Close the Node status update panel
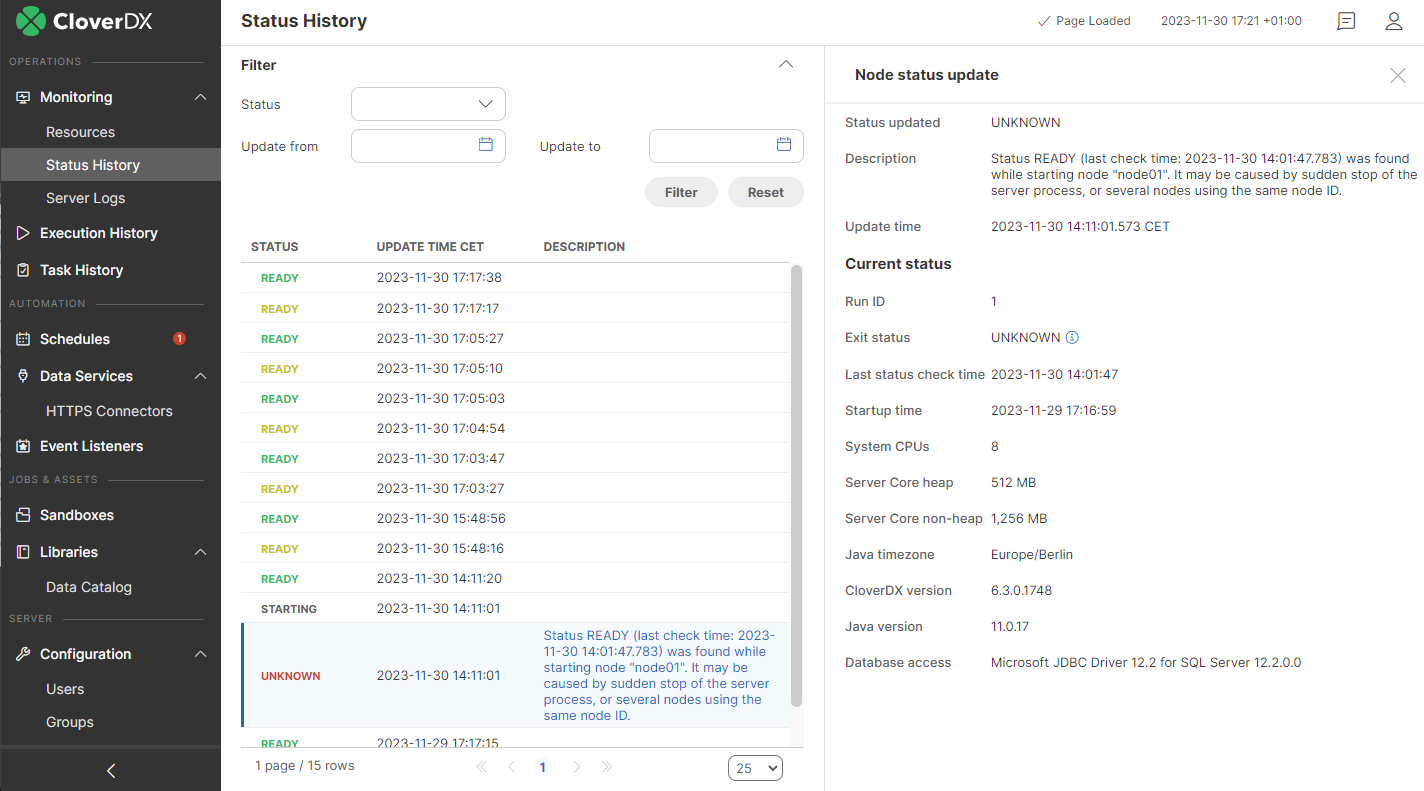The height and width of the screenshot is (791, 1424). (x=1397, y=75)
